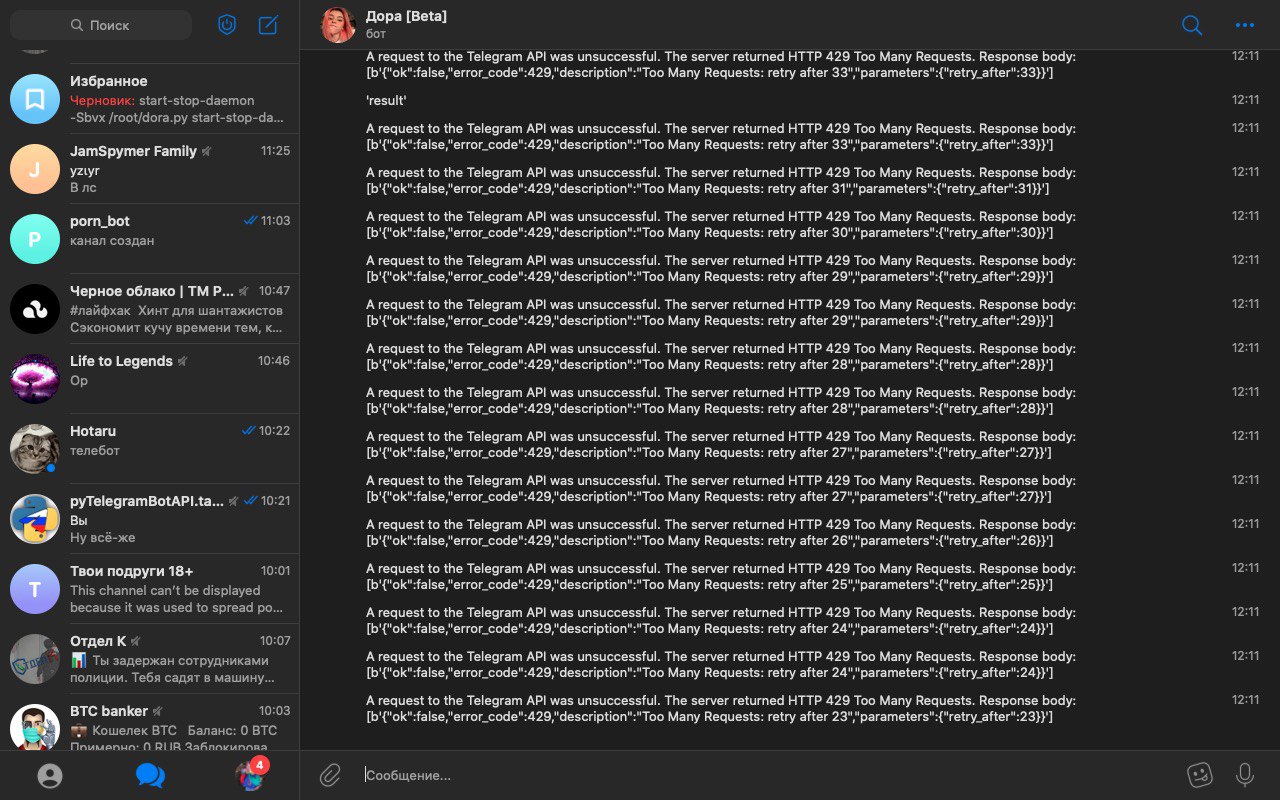The height and width of the screenshot is (800, 1280).
Task: Open the Contacts tab in bottom bar
Action: coord(49,776)
